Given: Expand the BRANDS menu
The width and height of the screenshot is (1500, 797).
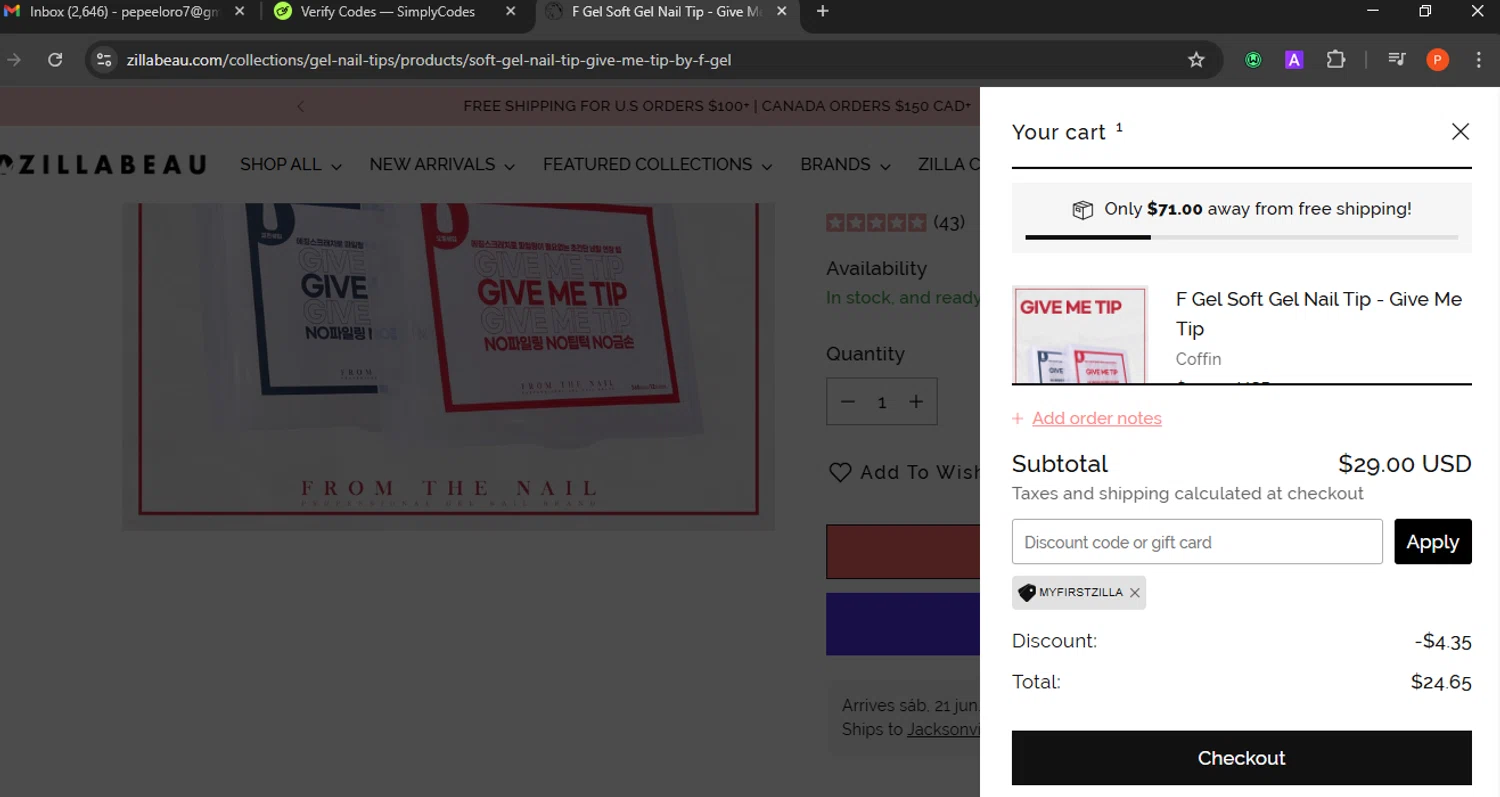Looking at the screenshot, I should (845, 164).
